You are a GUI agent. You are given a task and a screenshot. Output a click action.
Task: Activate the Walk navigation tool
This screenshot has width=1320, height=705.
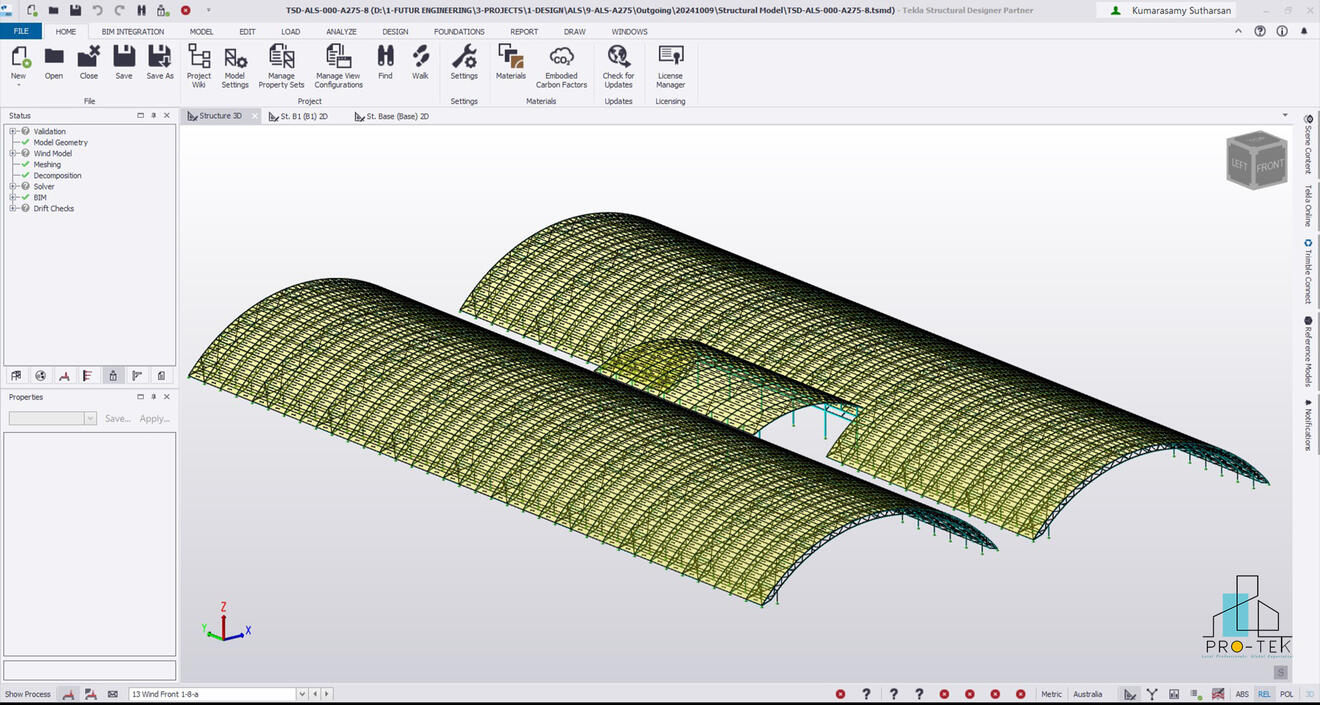420,65
